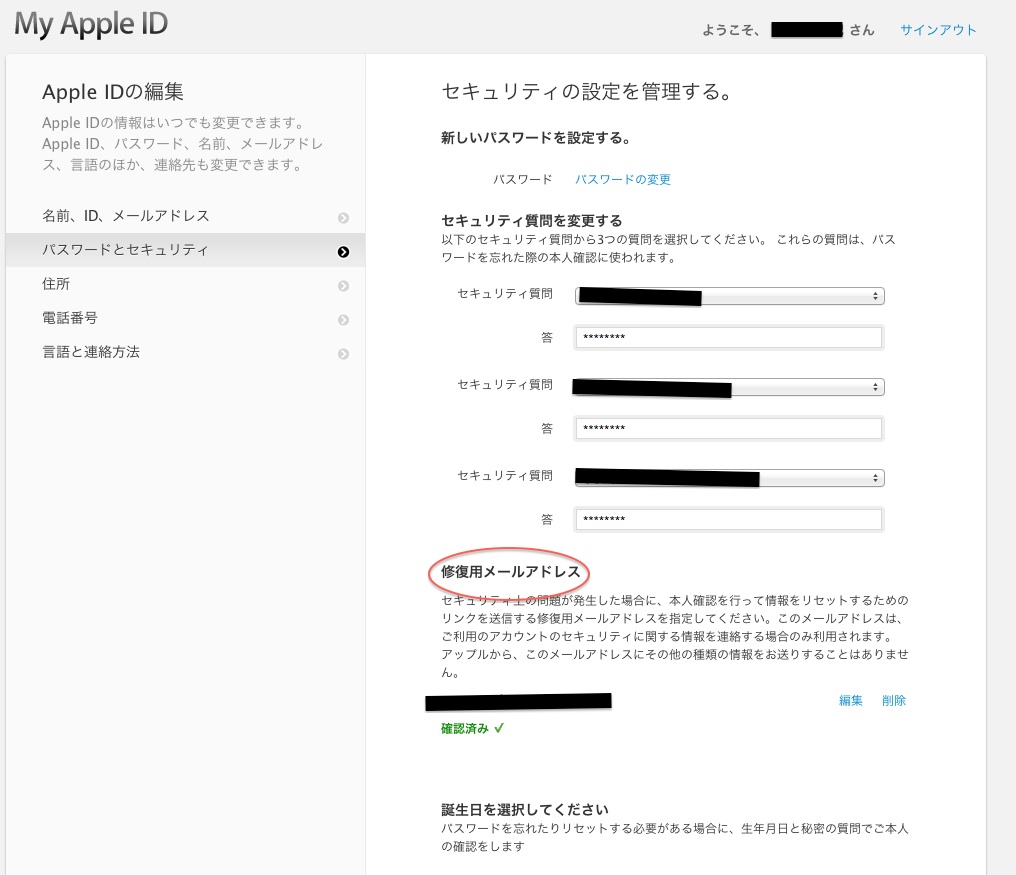Click 削除 to remove rescue email
Image resolution: width=1016 pixels, height=875 pixels.
(x=894, y=701)
